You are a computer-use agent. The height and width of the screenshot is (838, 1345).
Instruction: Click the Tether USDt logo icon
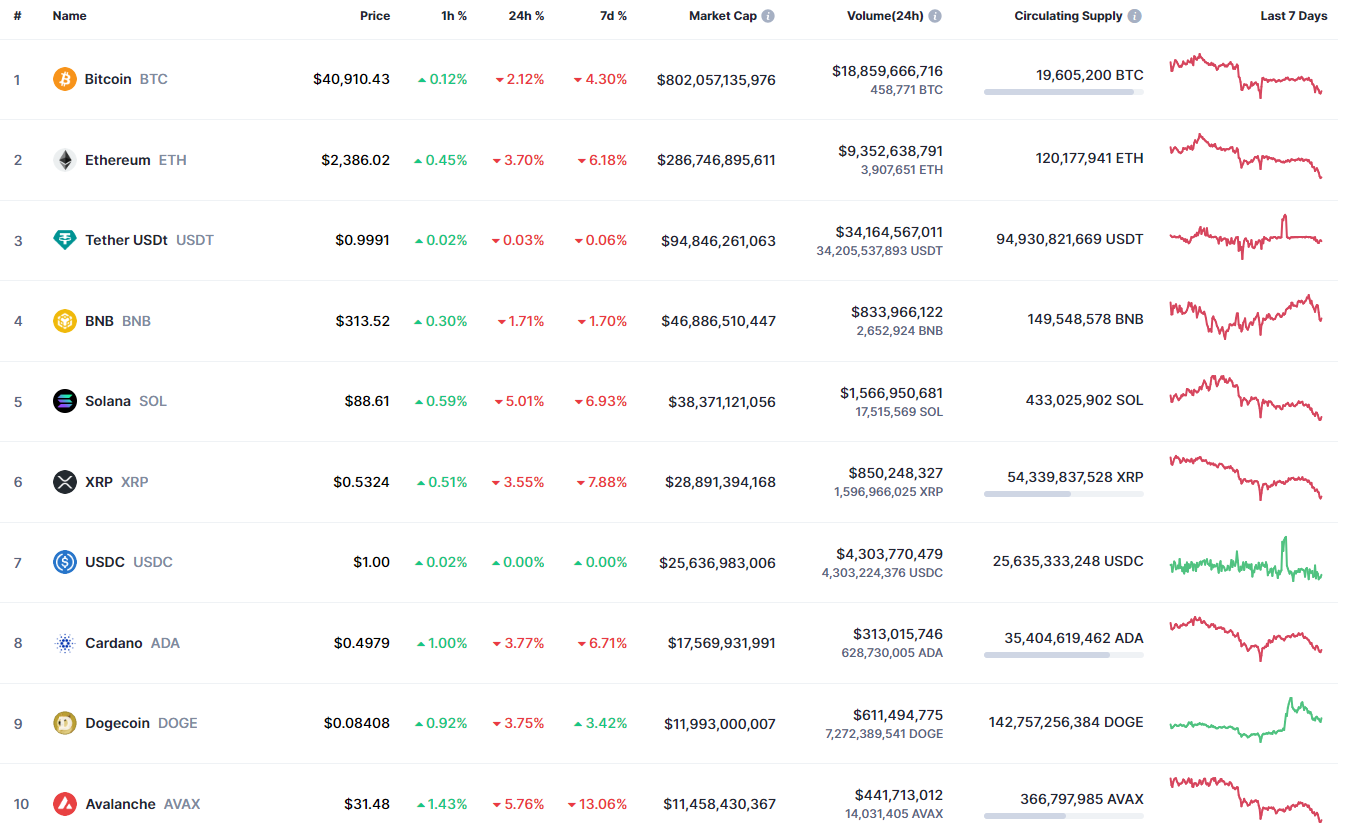pyautogui.click(x=65, y=240)
